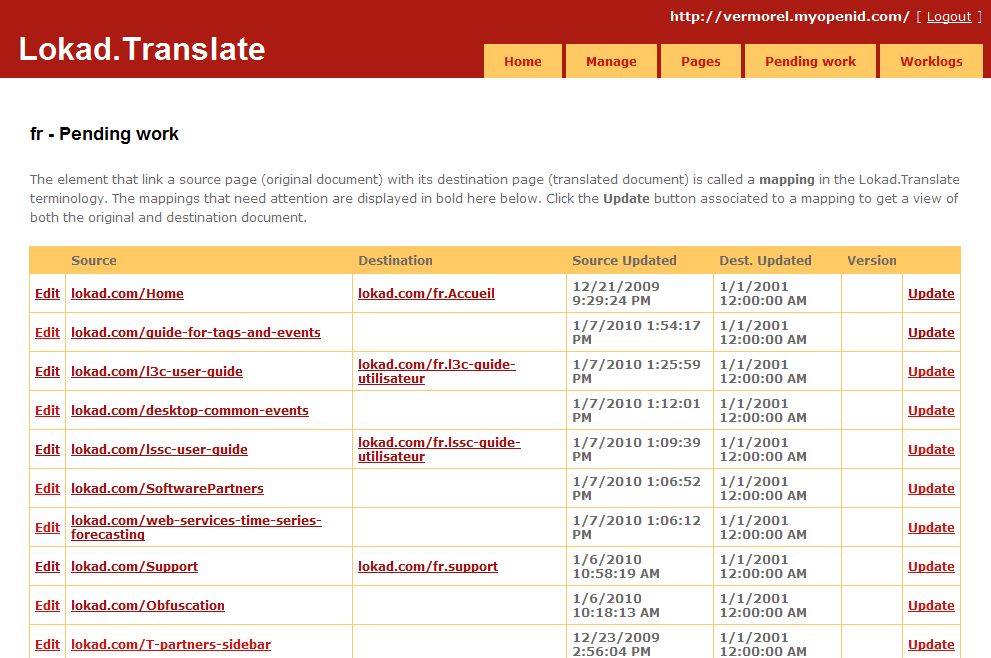Click the Destination column header
991x658 pixels.
(395, 260)
